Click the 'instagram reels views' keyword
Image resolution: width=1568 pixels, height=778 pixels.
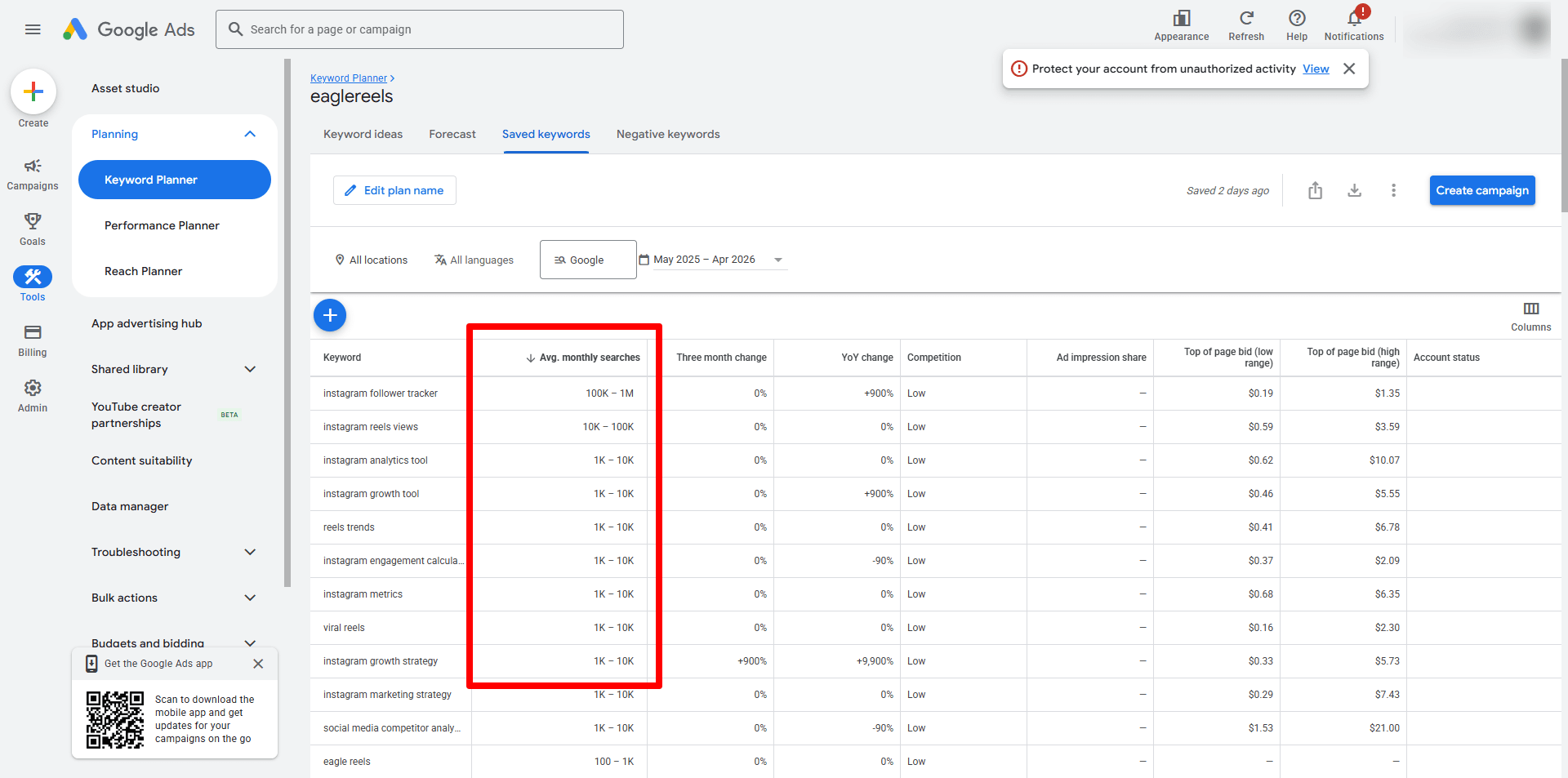371,427
